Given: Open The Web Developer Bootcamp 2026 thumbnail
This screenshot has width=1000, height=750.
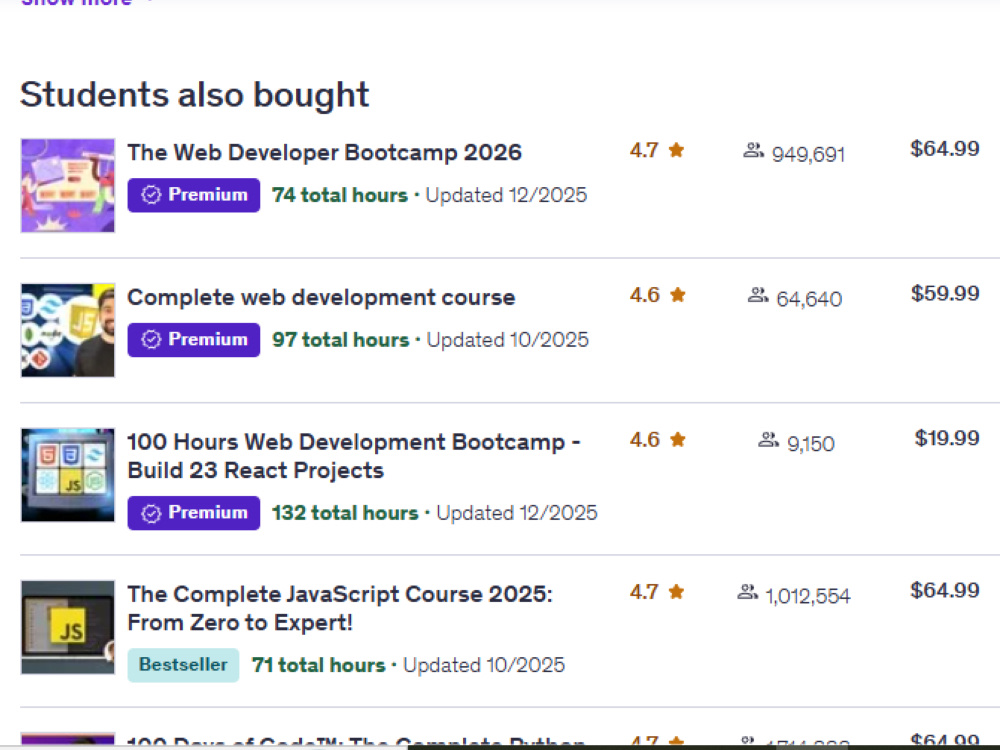Looking at the screenshot, I should click(68, 186).
